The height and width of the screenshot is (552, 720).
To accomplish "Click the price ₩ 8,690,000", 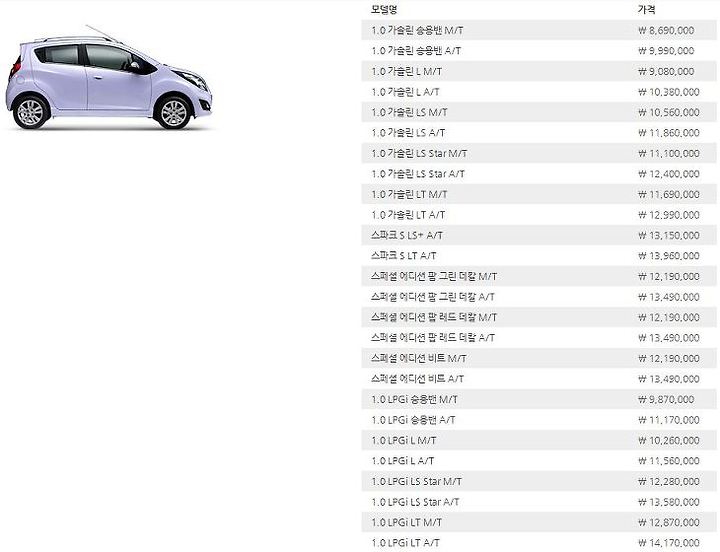I will 666,30.
